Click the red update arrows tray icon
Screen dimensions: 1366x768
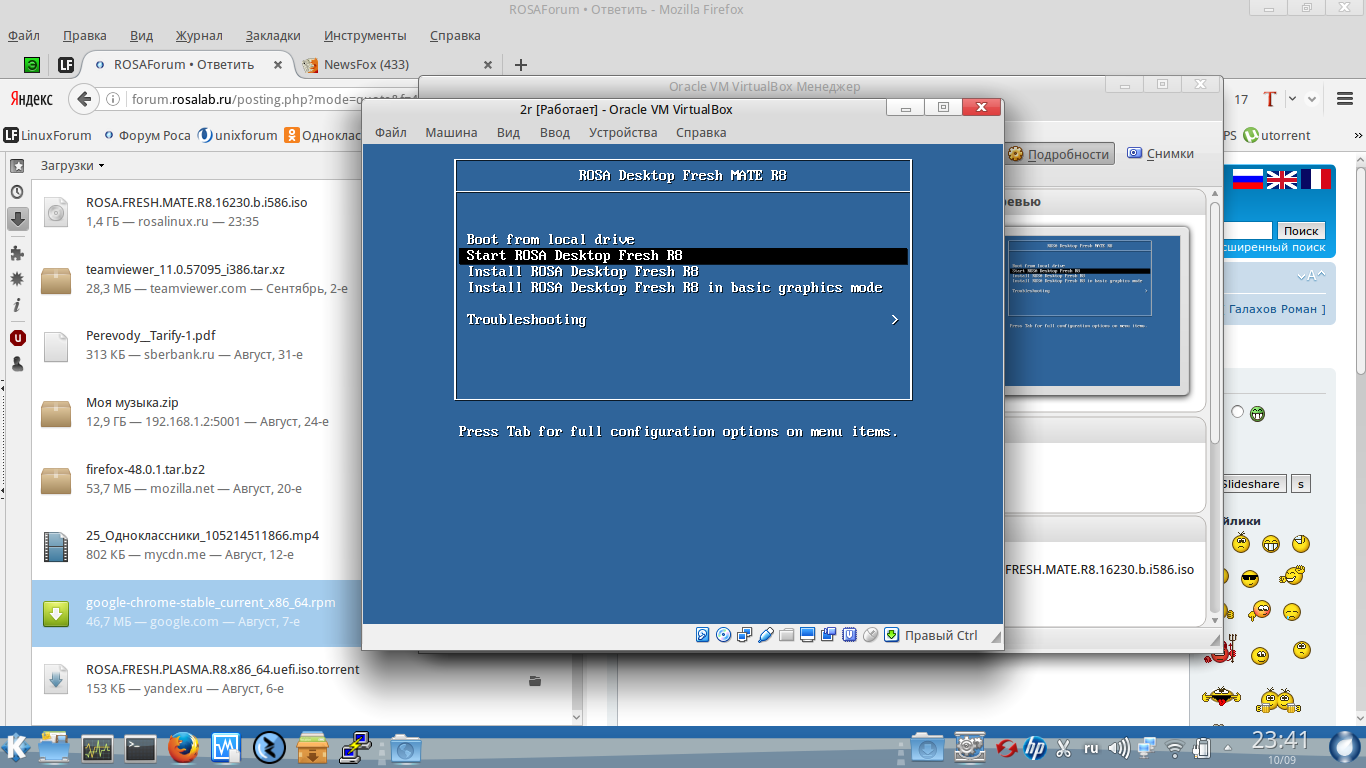(1007, 748)
